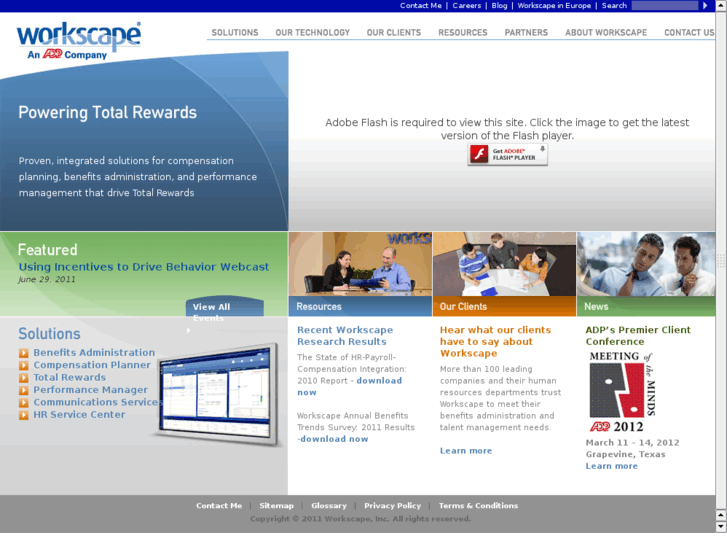The image size is (727, 545).
Task: Open the About Workscape menu
Action: pos(606,32)
